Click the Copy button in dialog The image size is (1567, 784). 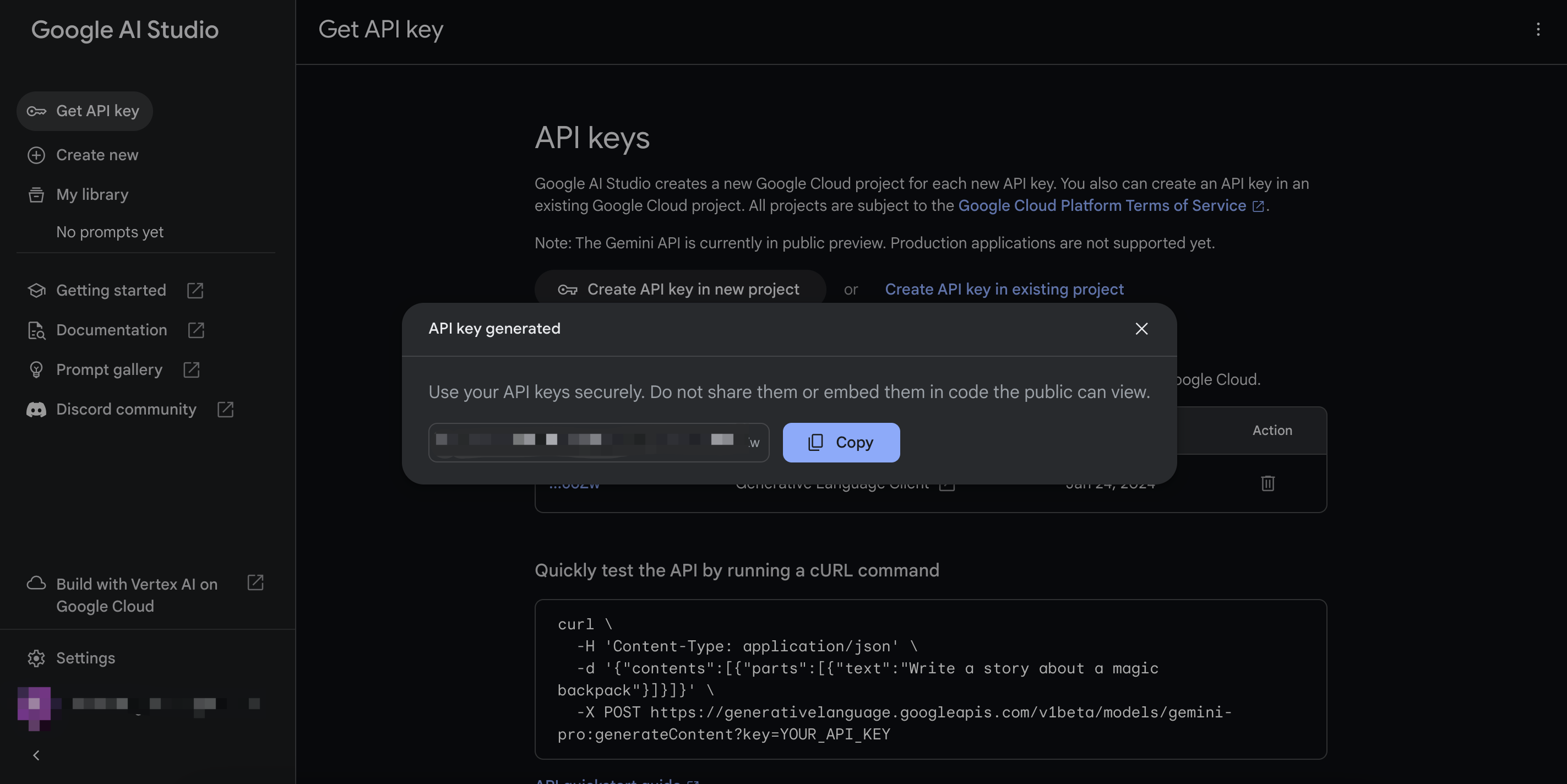(841, 442)
